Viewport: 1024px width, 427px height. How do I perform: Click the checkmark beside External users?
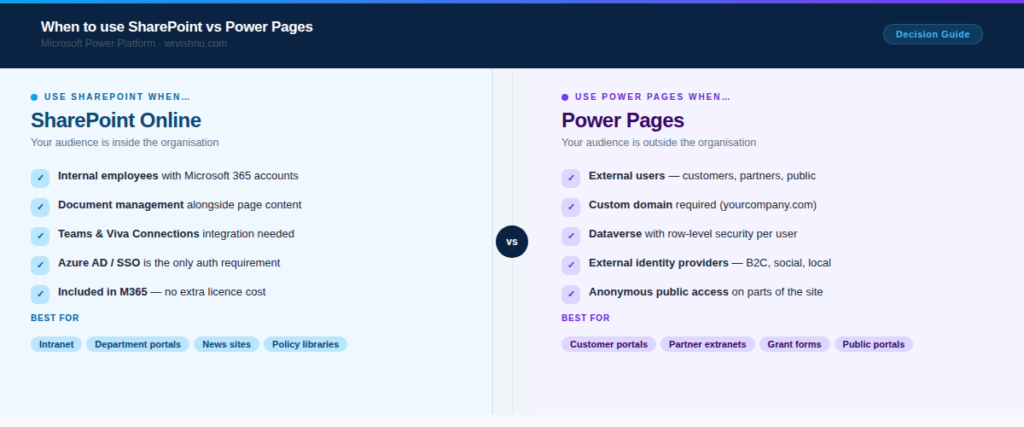pyautogui.click(x=571, y=178)
